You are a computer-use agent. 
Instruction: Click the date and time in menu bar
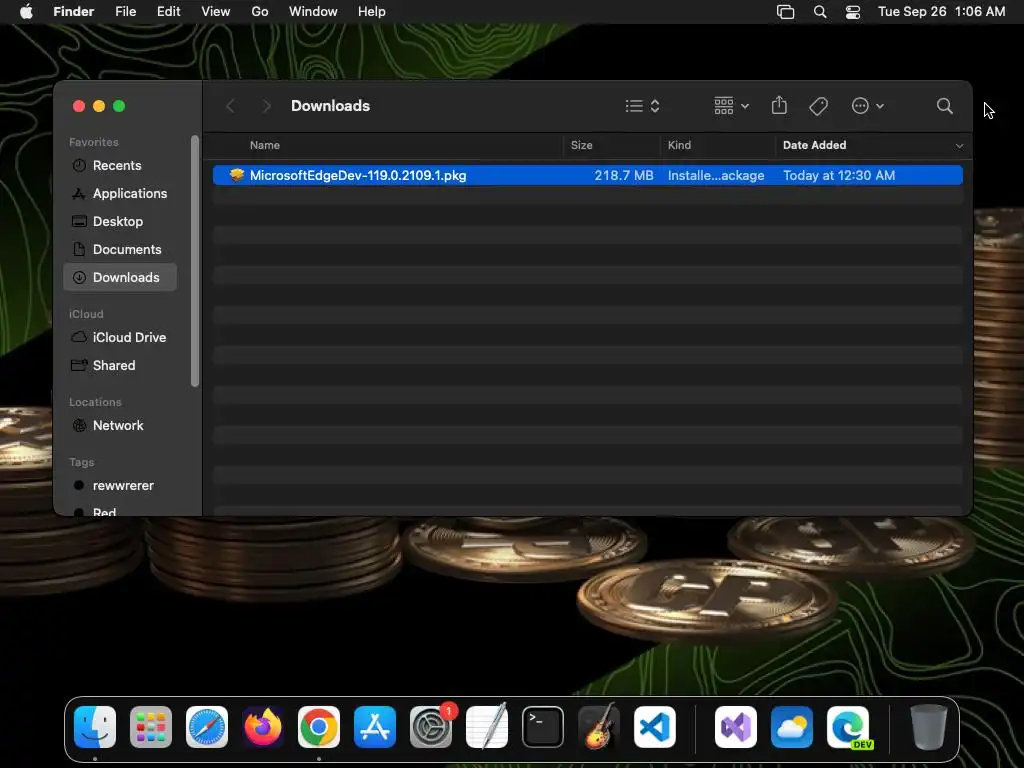941,12
